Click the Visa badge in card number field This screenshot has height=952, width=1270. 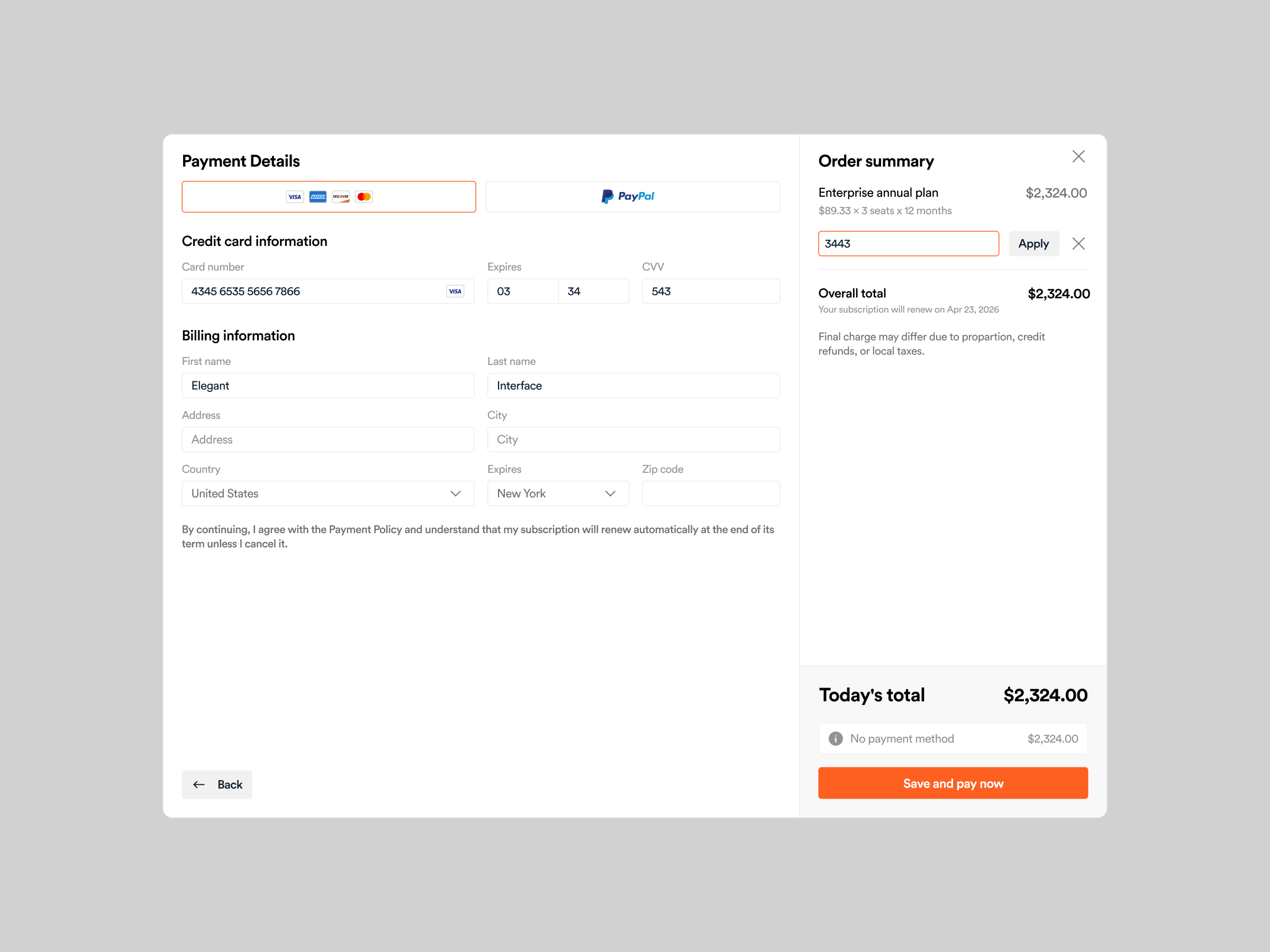pos(455,291)
